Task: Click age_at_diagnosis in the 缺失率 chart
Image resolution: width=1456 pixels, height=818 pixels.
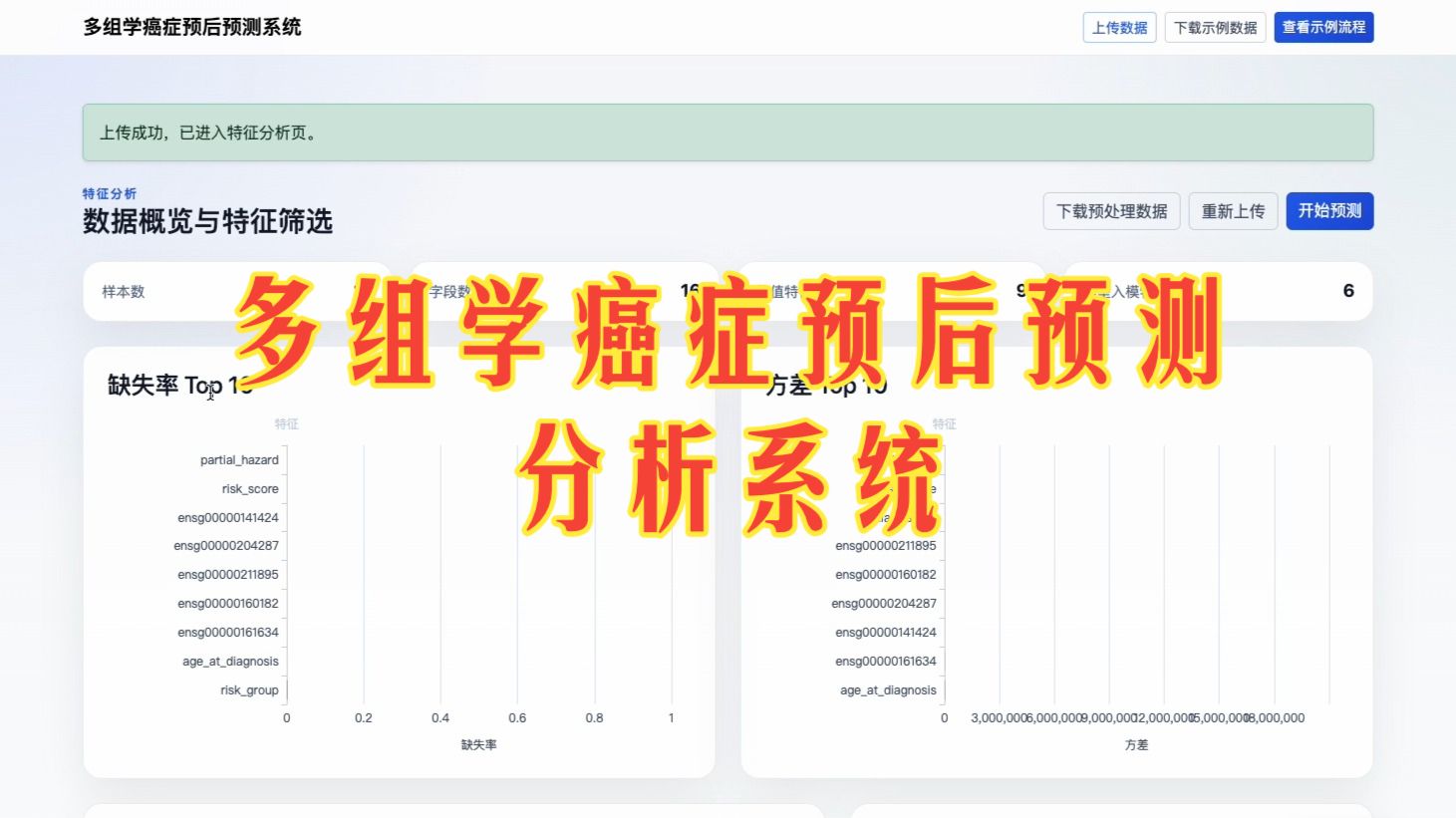Action: pyautogui.click(x=230, y=662)
